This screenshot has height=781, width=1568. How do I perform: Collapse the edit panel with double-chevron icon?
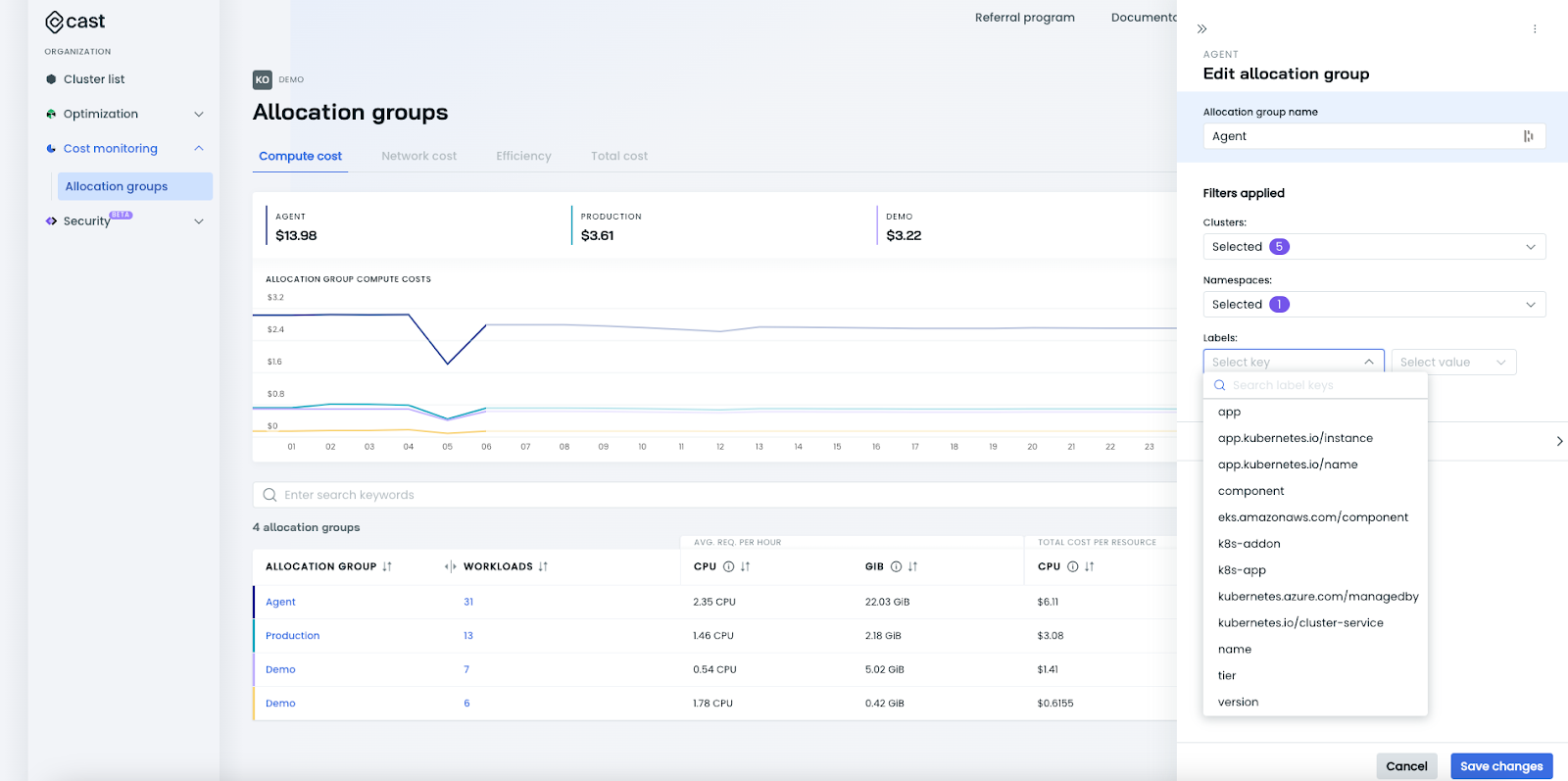click(x=1202, y=29)
